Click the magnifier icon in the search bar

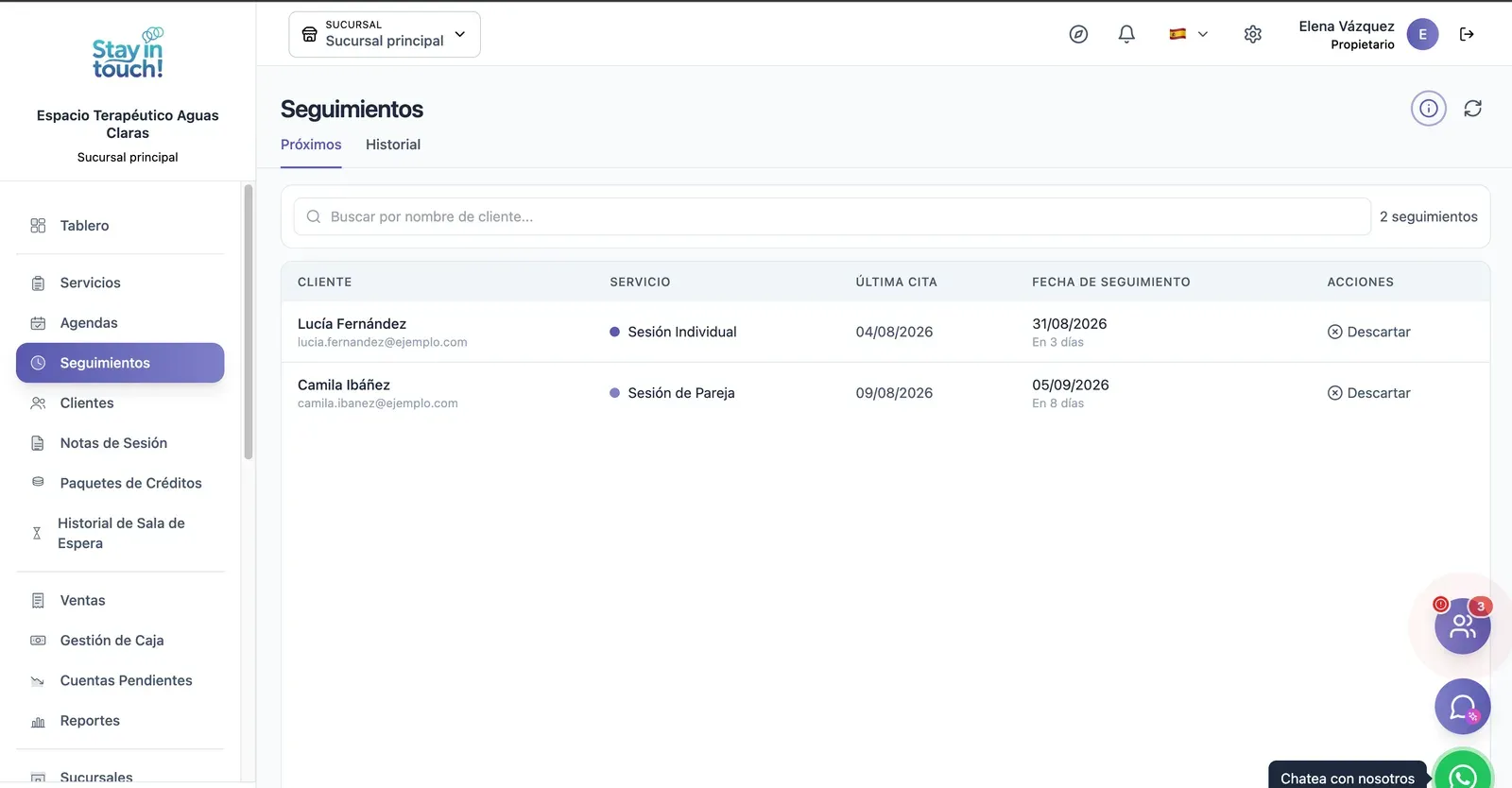pyautogui.click(x=314, y=216)
